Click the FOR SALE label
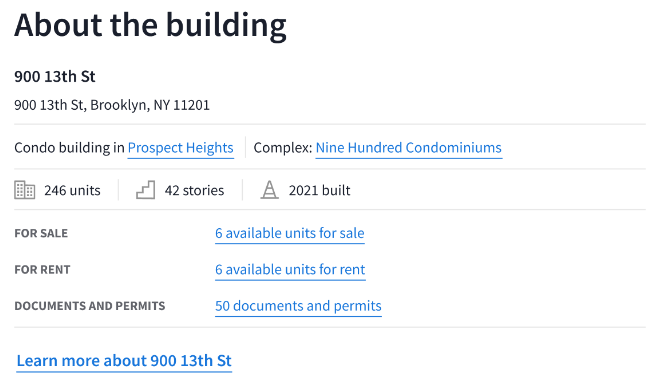Screen dimensions: 664x389 click(41, 233)
